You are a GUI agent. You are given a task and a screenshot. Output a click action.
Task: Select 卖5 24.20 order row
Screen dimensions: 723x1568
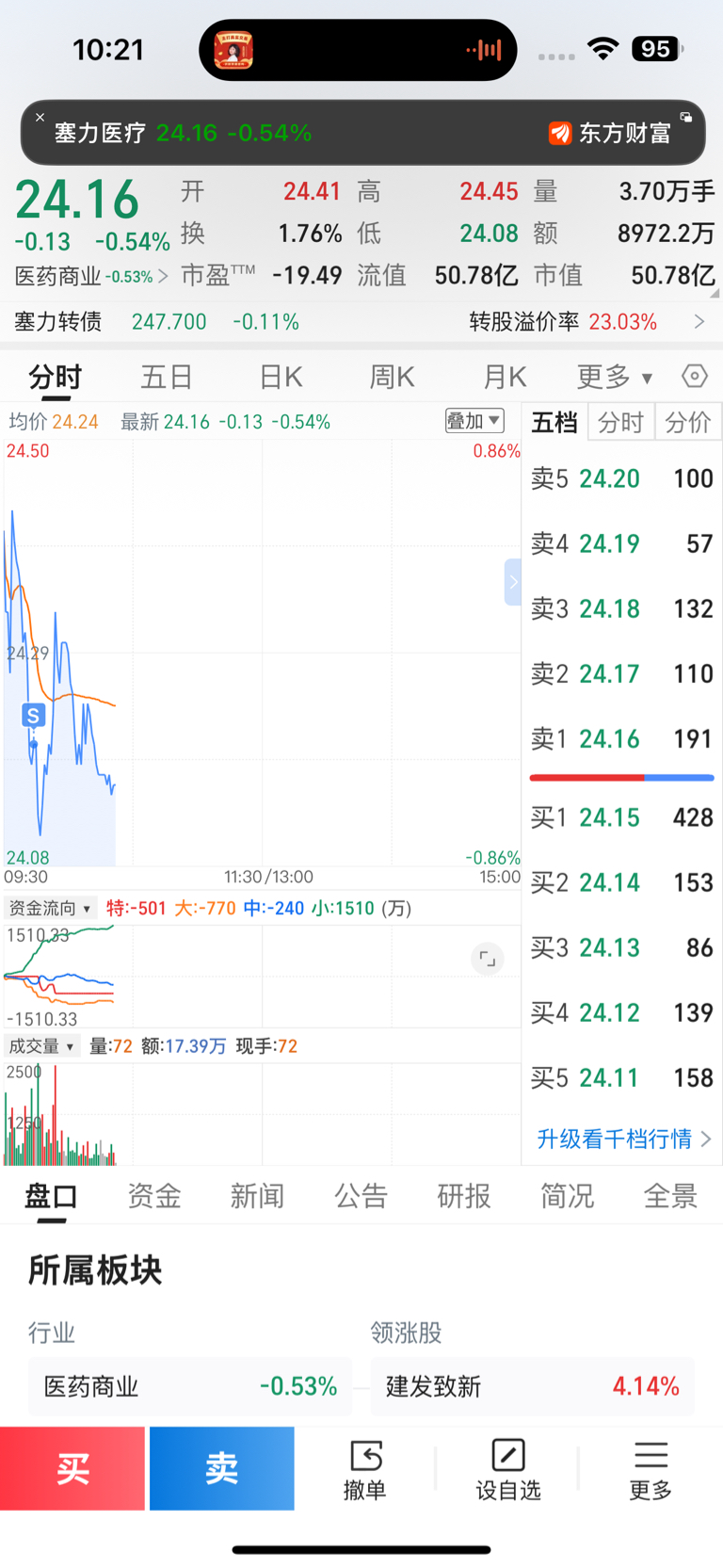coord(622,478)
